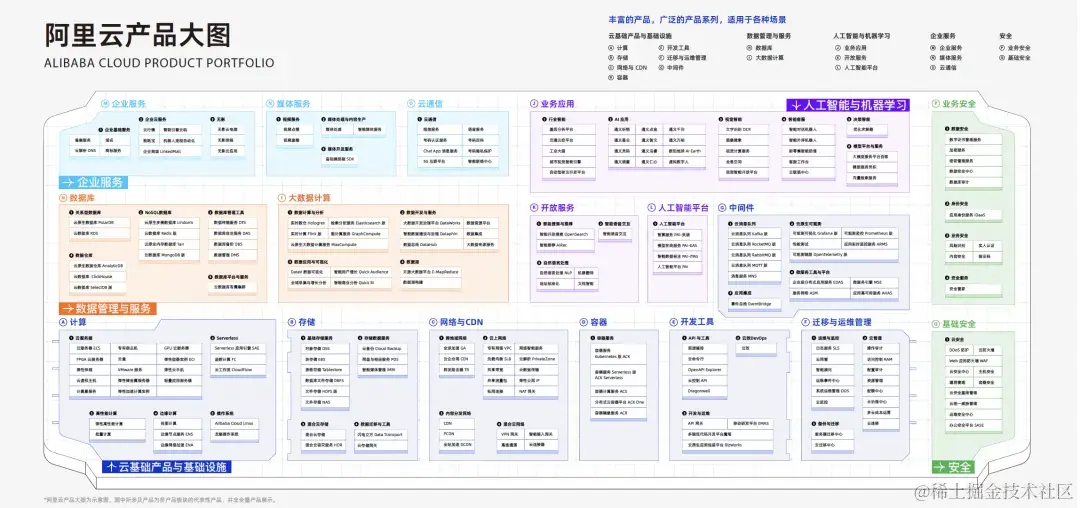Screen dimensions: 1080x508
Task: Click circled icon beside 基础安全 section heading
Action: click(936, 324)
